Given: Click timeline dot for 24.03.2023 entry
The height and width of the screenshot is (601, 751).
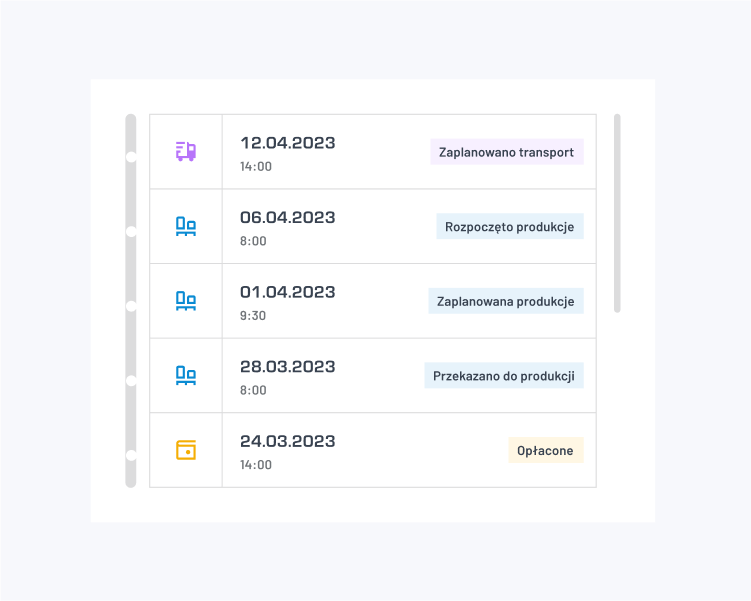Looking at the screenshot, I should 131,455.
